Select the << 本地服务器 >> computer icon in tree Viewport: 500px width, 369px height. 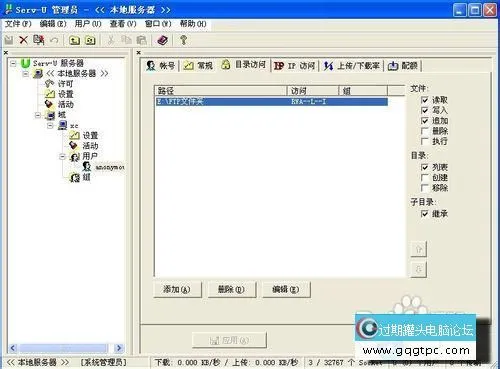tap(38, 73)
